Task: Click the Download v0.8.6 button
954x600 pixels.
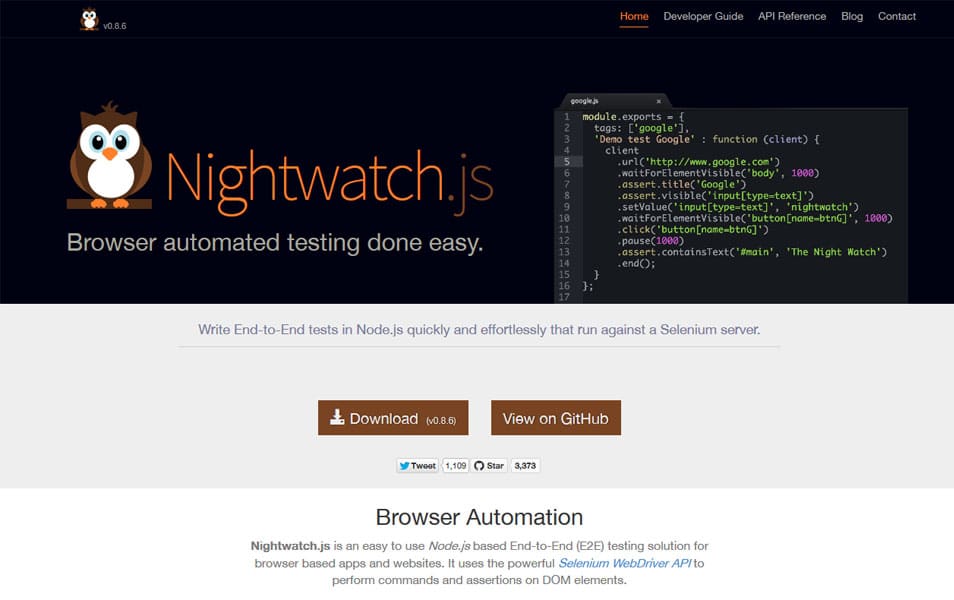Action: 392,417
